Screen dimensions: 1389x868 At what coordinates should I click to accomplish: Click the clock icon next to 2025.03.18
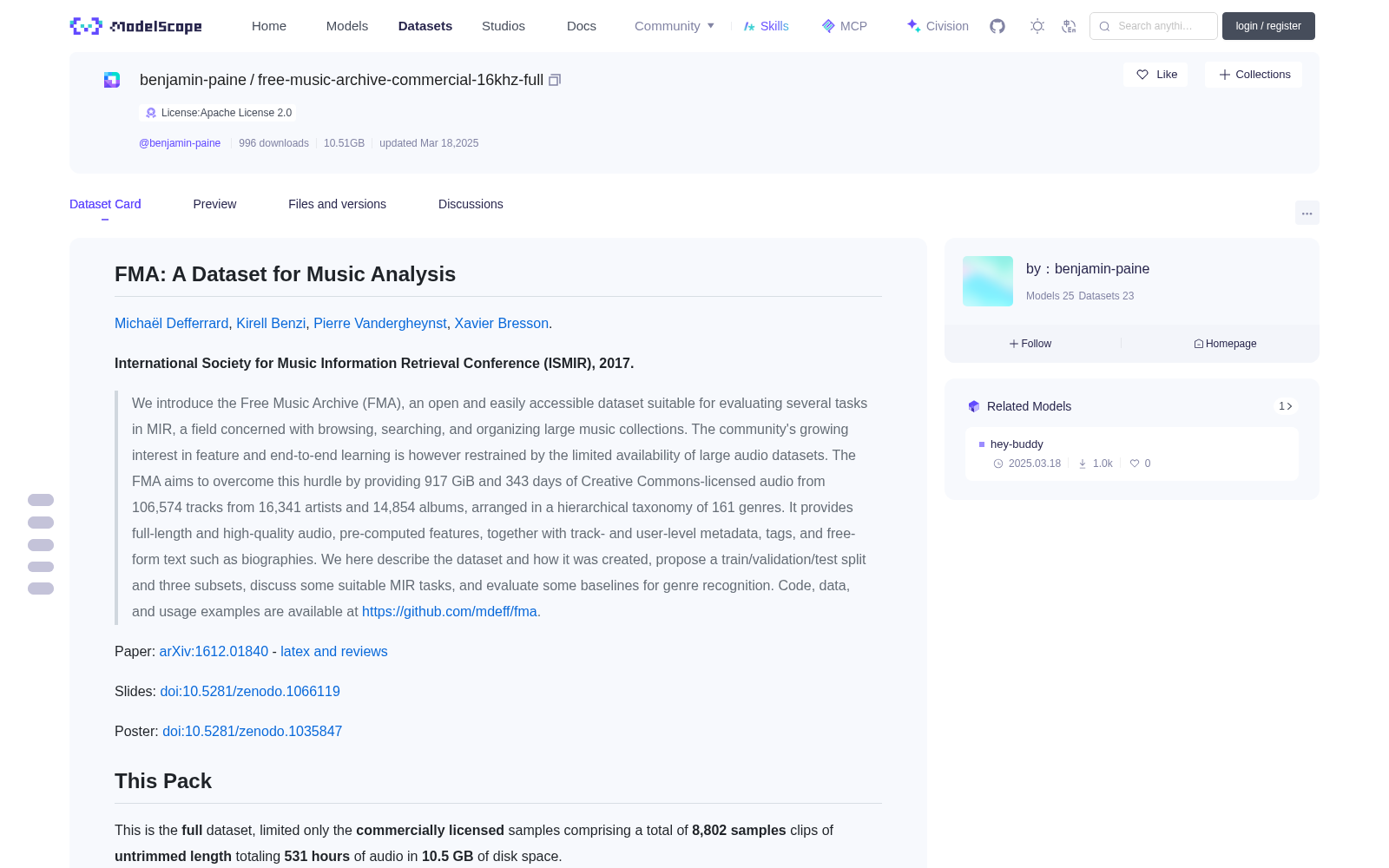click(998, 464)
